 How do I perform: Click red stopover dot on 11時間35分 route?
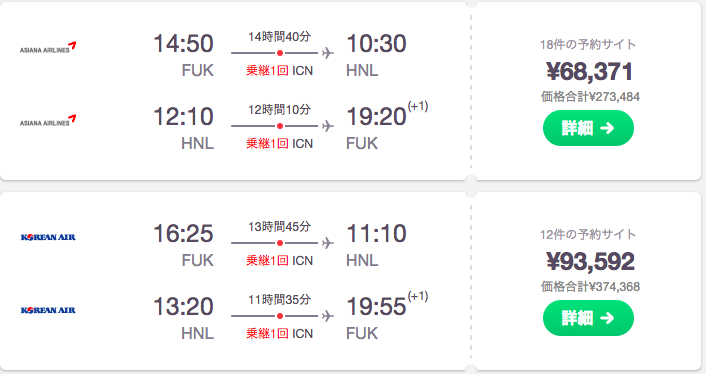click(280, 316)
